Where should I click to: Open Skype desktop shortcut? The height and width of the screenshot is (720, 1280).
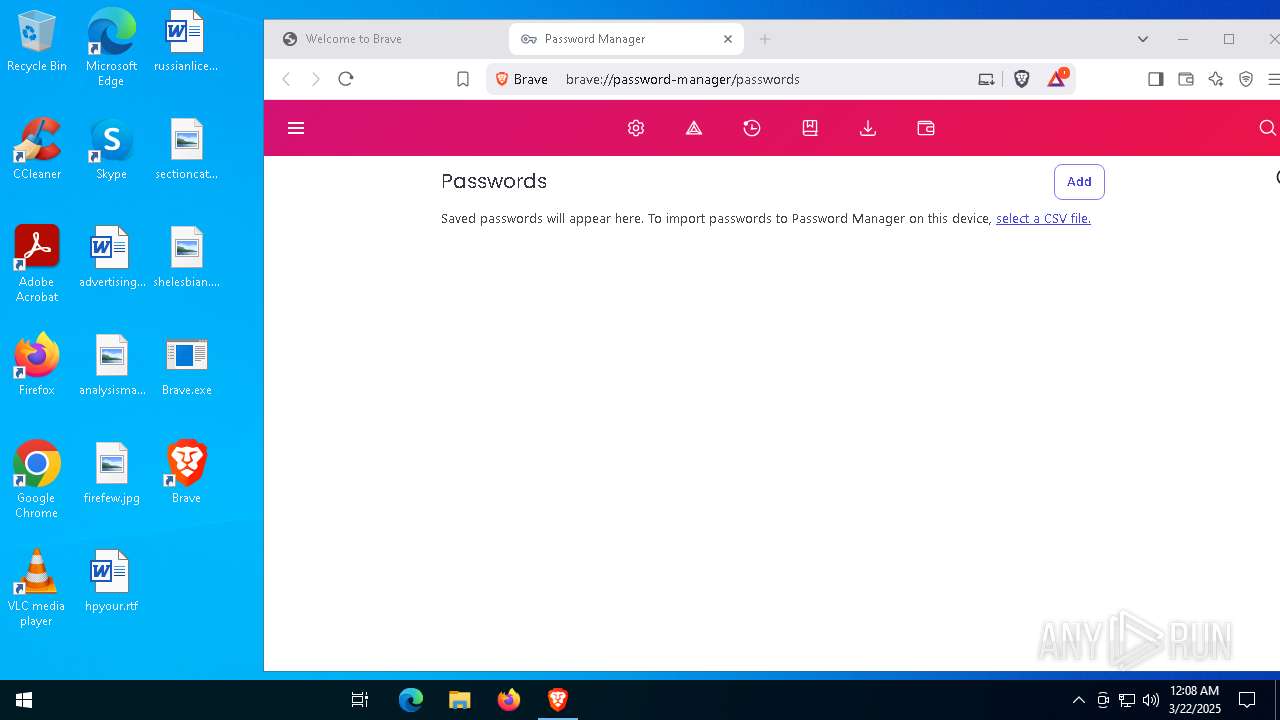pyautogui.click(x=111, y=150)
